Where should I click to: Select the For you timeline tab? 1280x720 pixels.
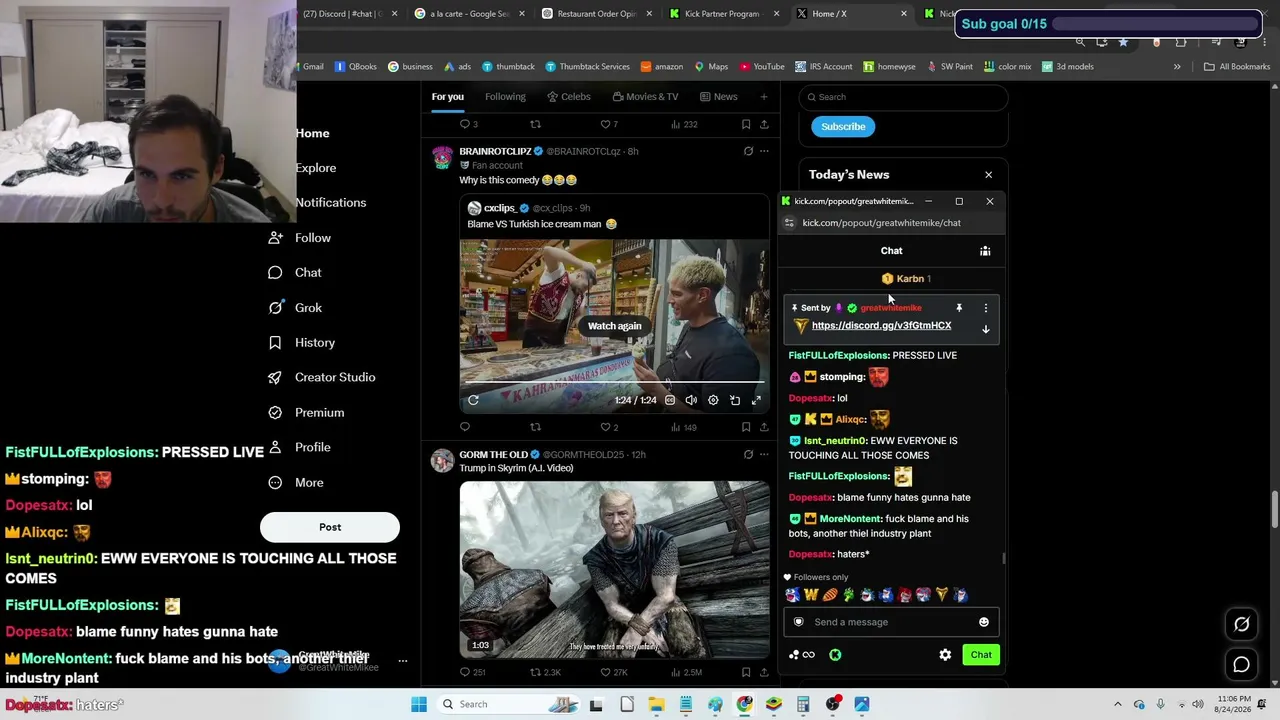point(448,97)
